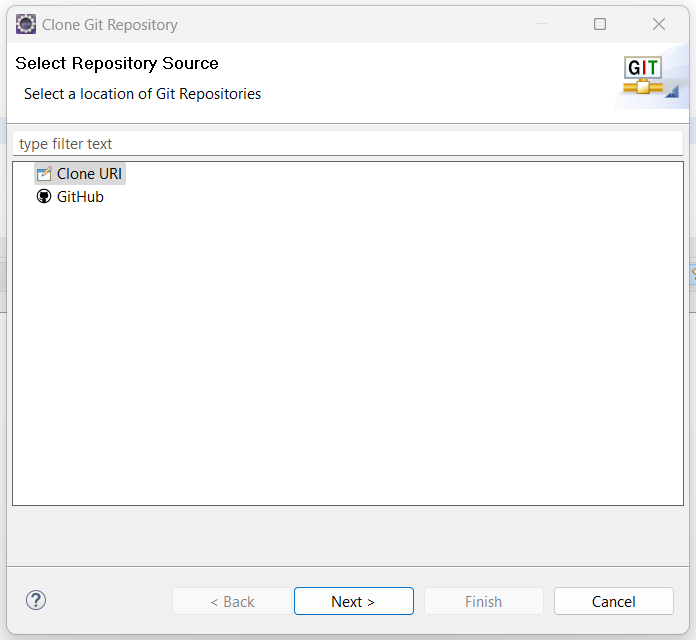696x640 pixels.
Task: Focus the "type filter text" search field
Action: coord(347,144)
